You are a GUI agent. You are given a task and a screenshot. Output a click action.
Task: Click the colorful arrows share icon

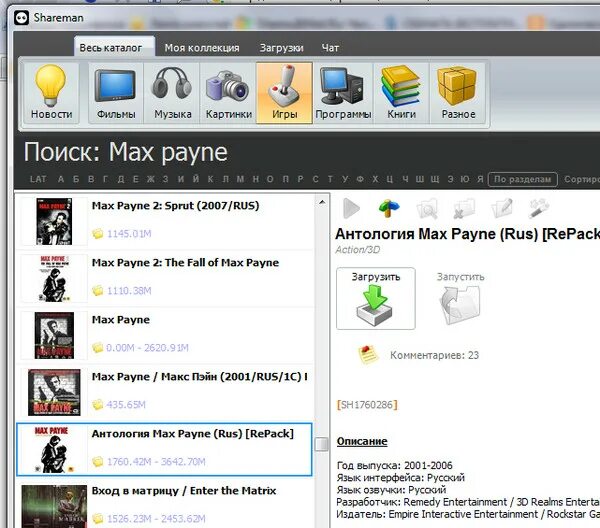coord(389,208)
